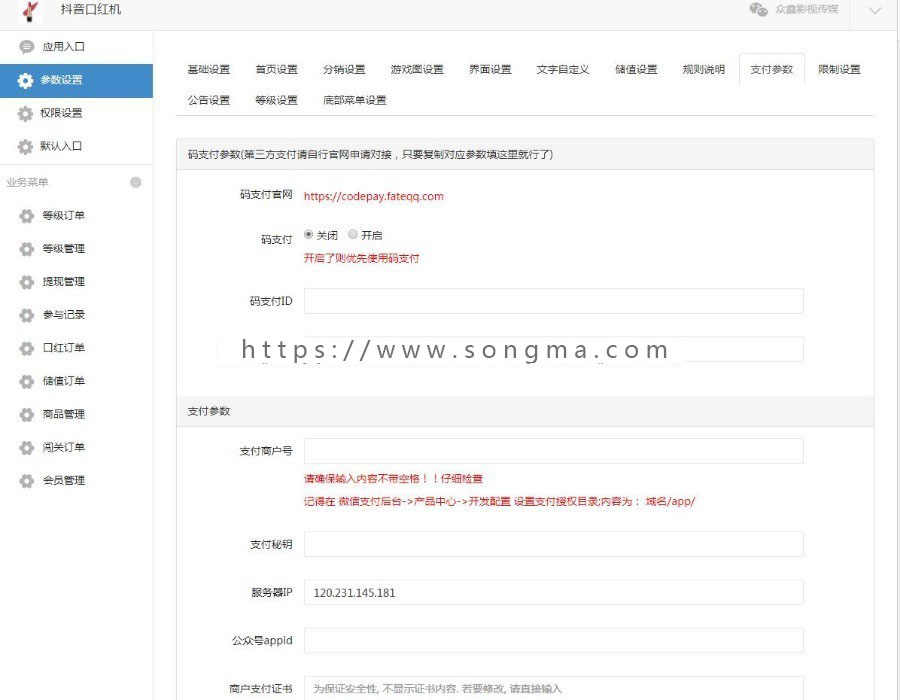Focus the 支付商户号 input field
The height and width of the screenshot is (700, 900).
553,451
